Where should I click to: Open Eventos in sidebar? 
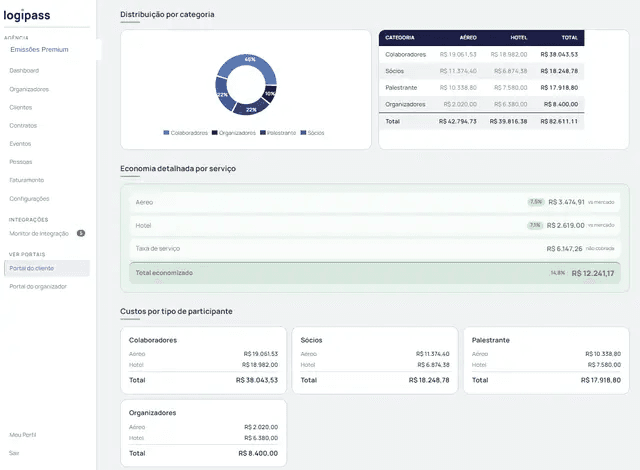20,144
